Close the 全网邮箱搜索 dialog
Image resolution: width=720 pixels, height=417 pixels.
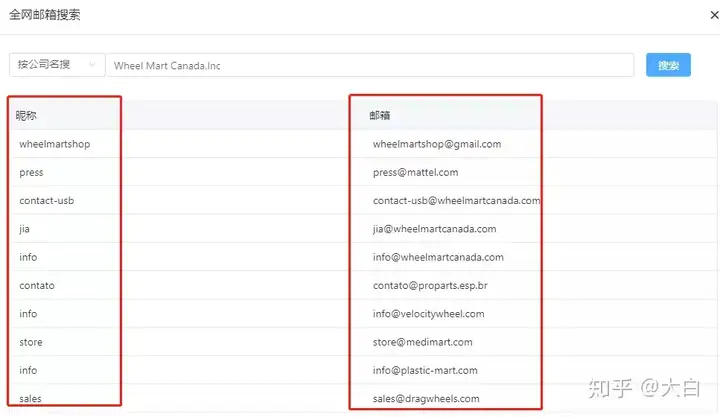click(x=714, y=15)
